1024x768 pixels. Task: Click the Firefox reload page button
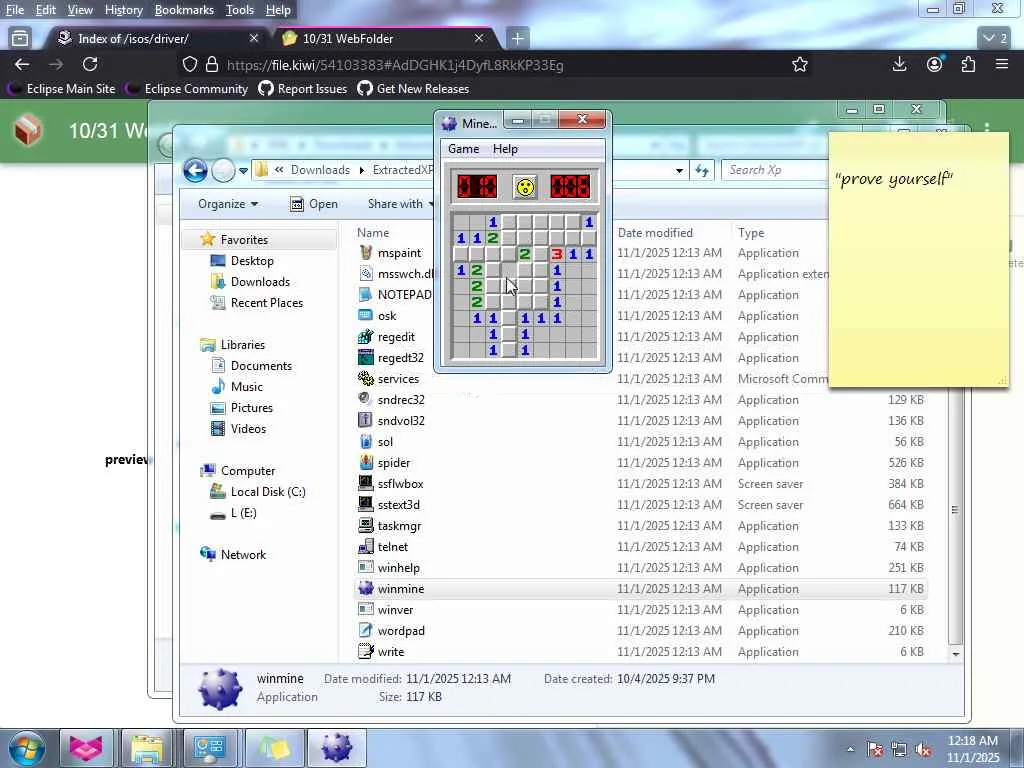tap(90, 64)
